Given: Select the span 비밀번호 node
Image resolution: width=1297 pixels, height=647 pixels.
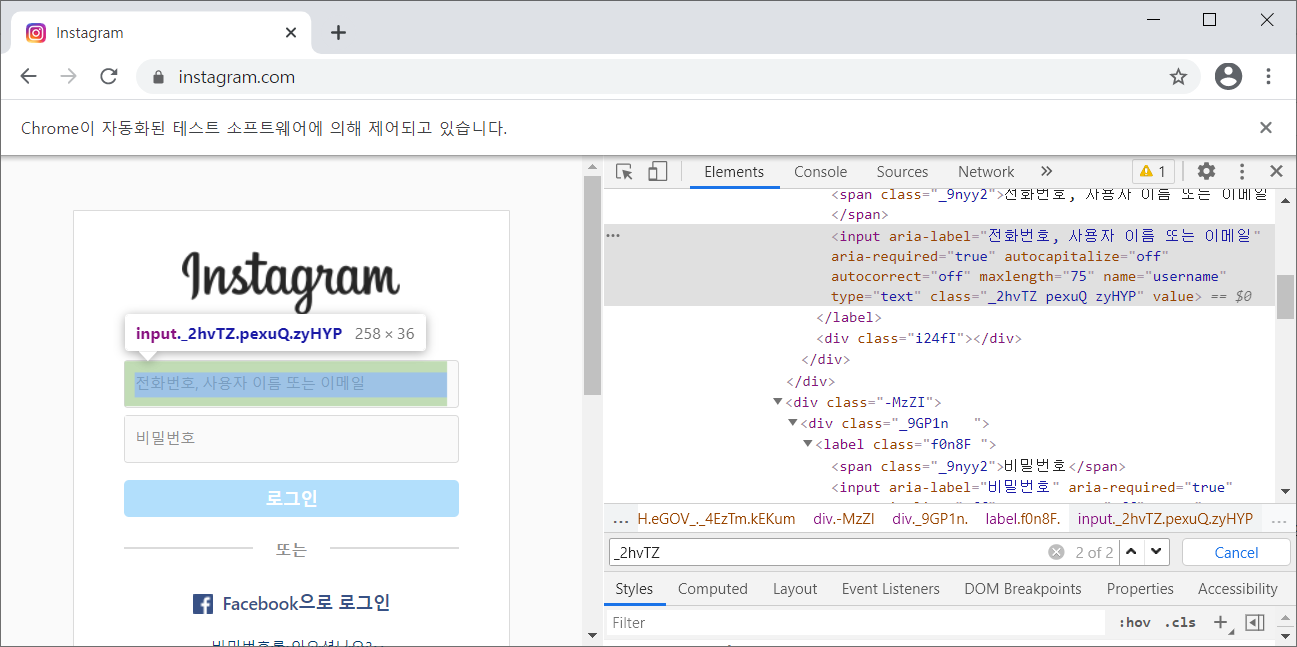Looking at the screenshot, I should point(979,466).
